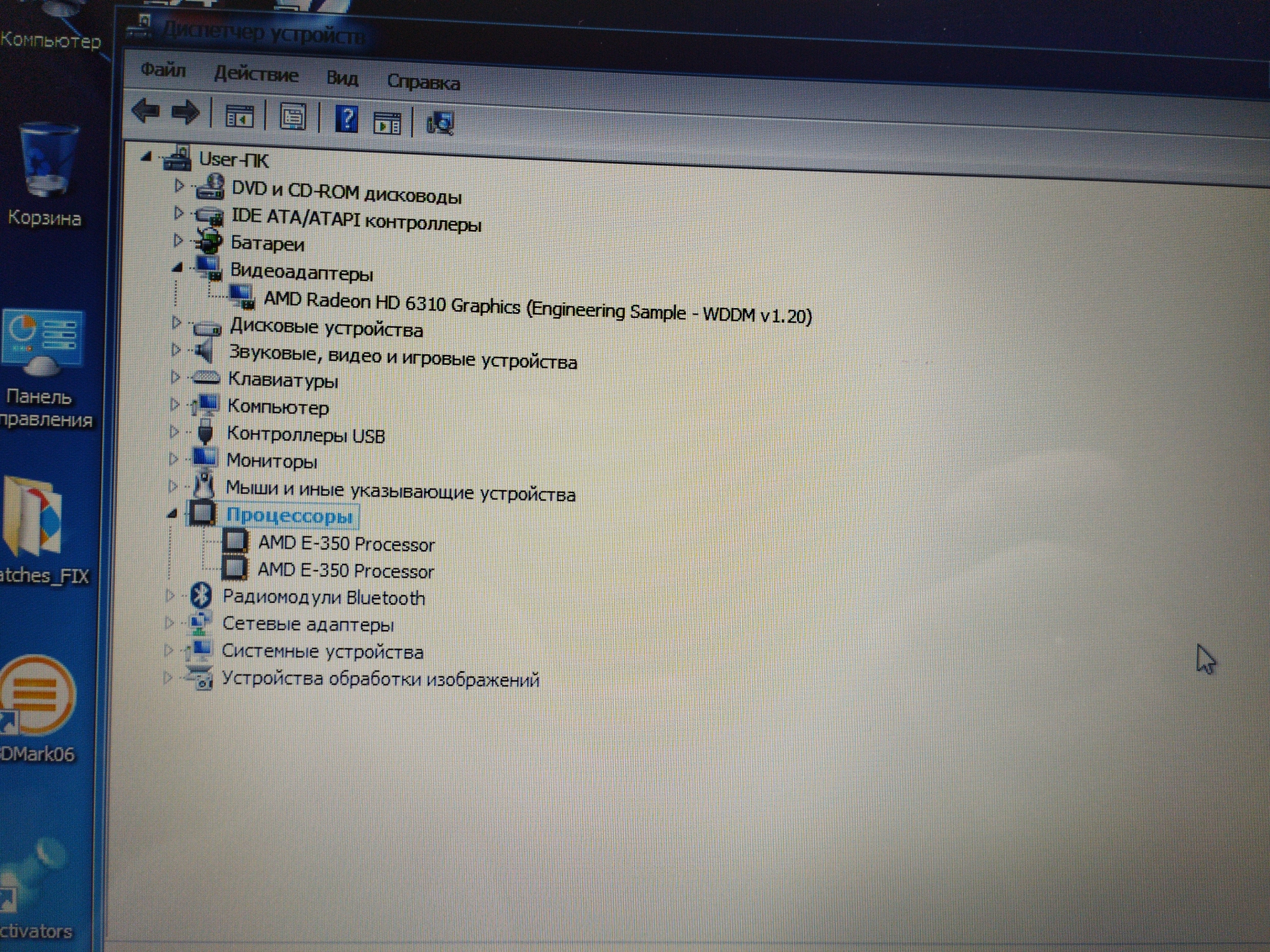Click the Сетевые адаптеры network icon
This screenshot has height=952, width=1270.
coord(200,622)
